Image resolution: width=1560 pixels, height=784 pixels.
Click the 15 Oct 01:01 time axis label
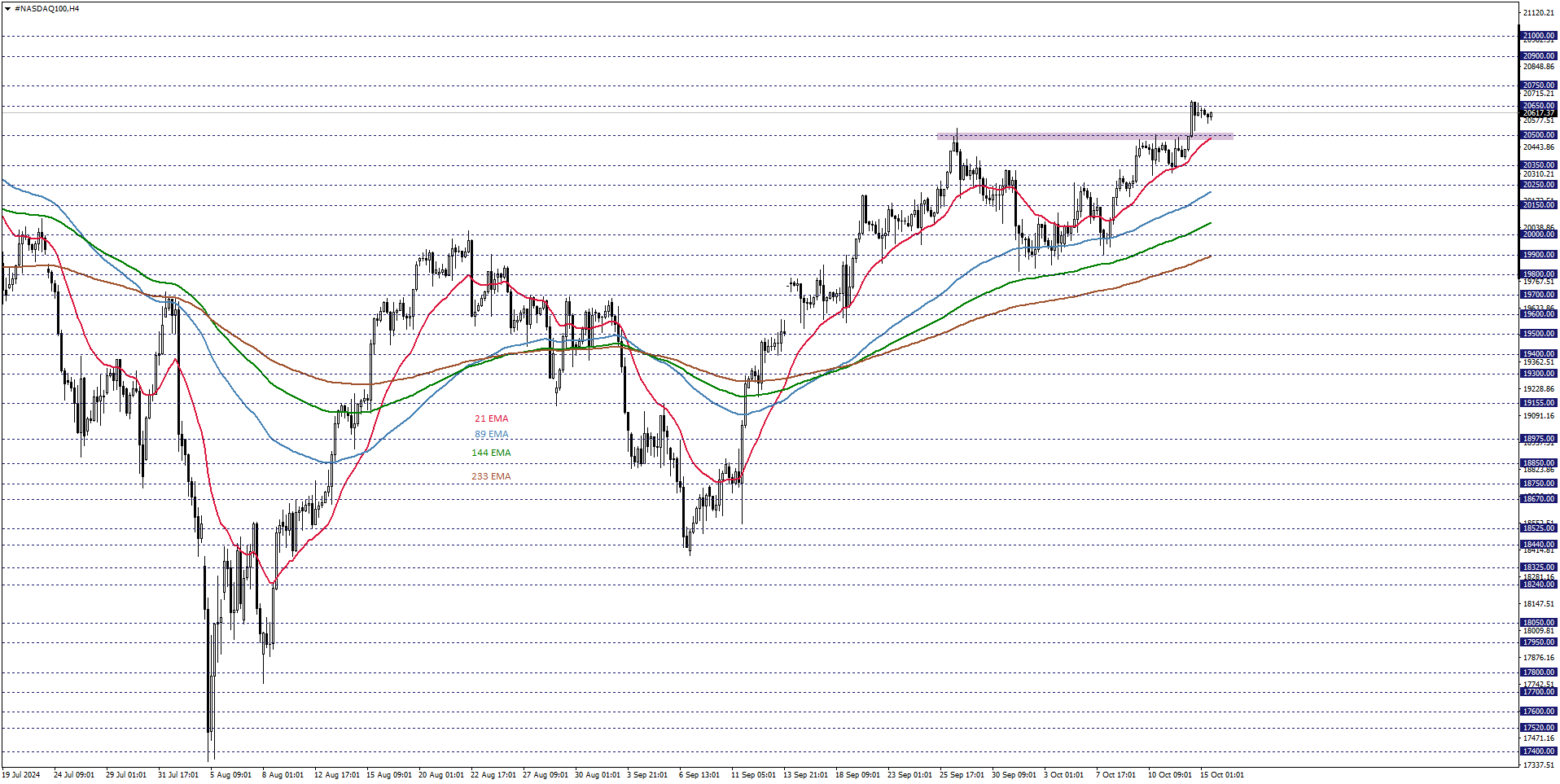[x=1222, y=775]
